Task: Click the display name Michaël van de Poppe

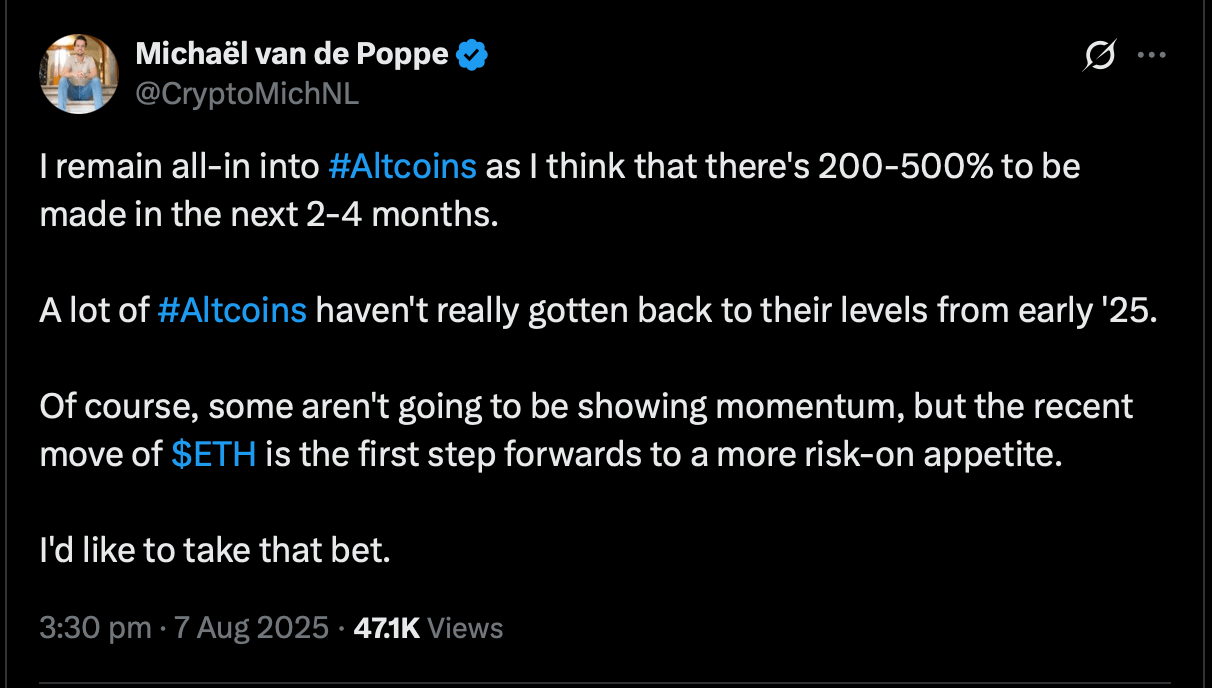Action: point(293,54)
